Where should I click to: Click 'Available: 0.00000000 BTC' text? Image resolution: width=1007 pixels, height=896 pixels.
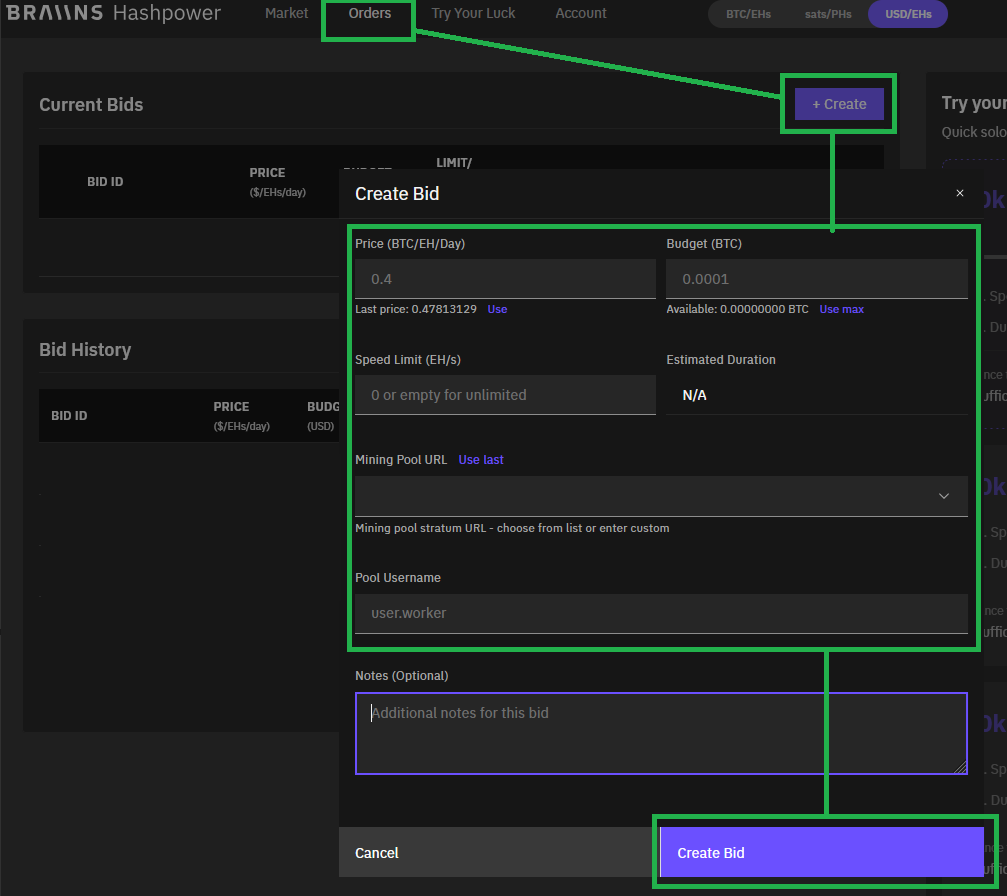coord(737,310)
